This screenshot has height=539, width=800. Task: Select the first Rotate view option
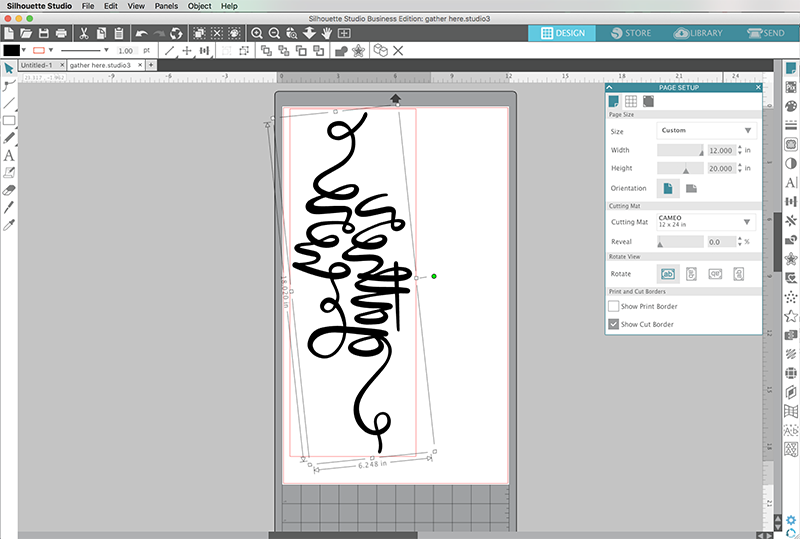[668, 274]
